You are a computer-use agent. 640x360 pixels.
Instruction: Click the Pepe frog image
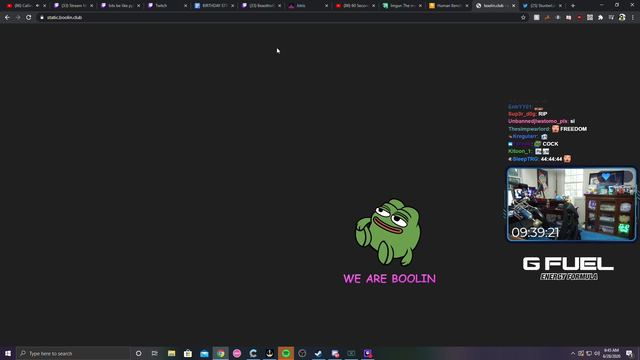(x=388, y=232)
